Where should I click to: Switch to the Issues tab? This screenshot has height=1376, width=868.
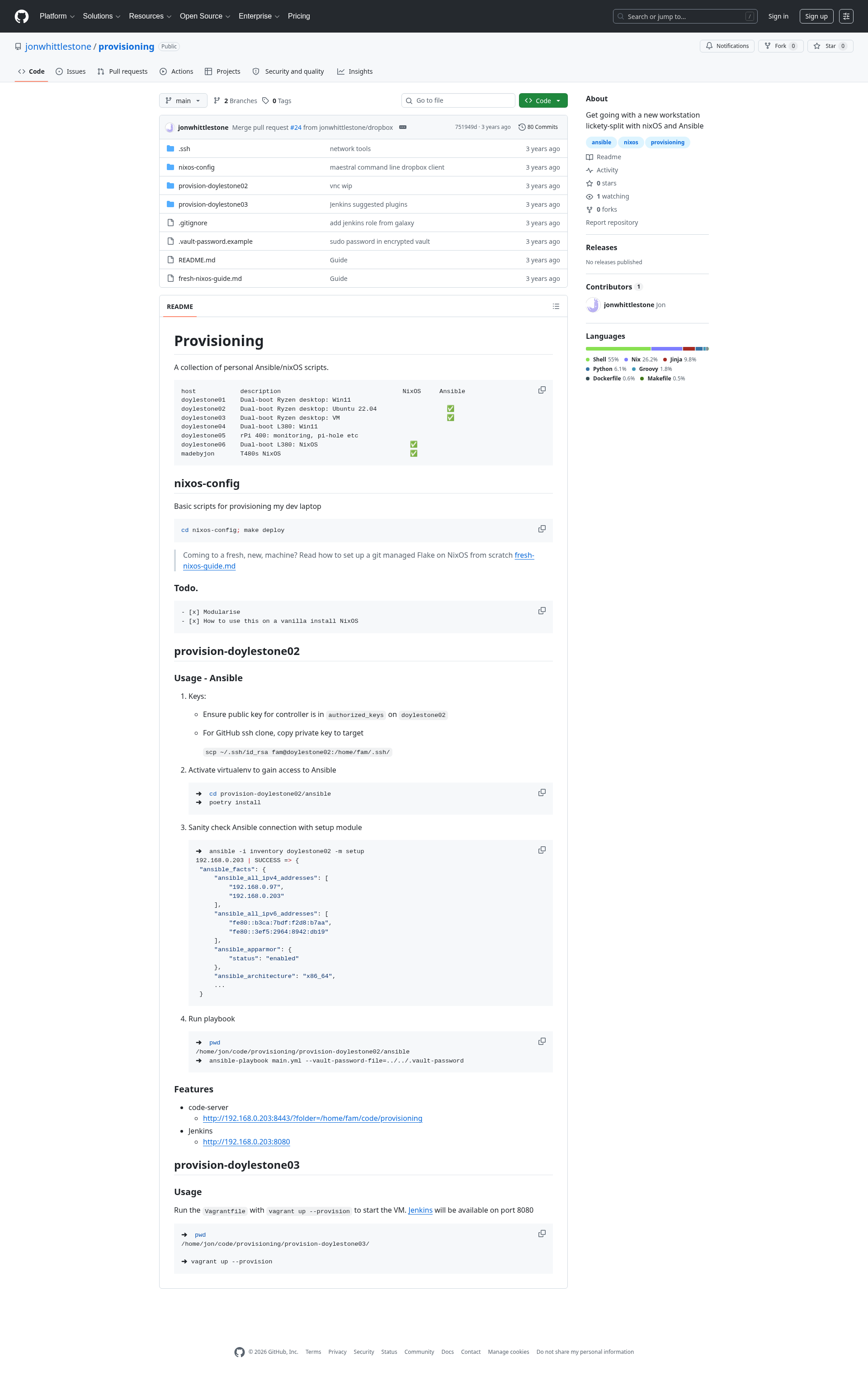(71, 71)
